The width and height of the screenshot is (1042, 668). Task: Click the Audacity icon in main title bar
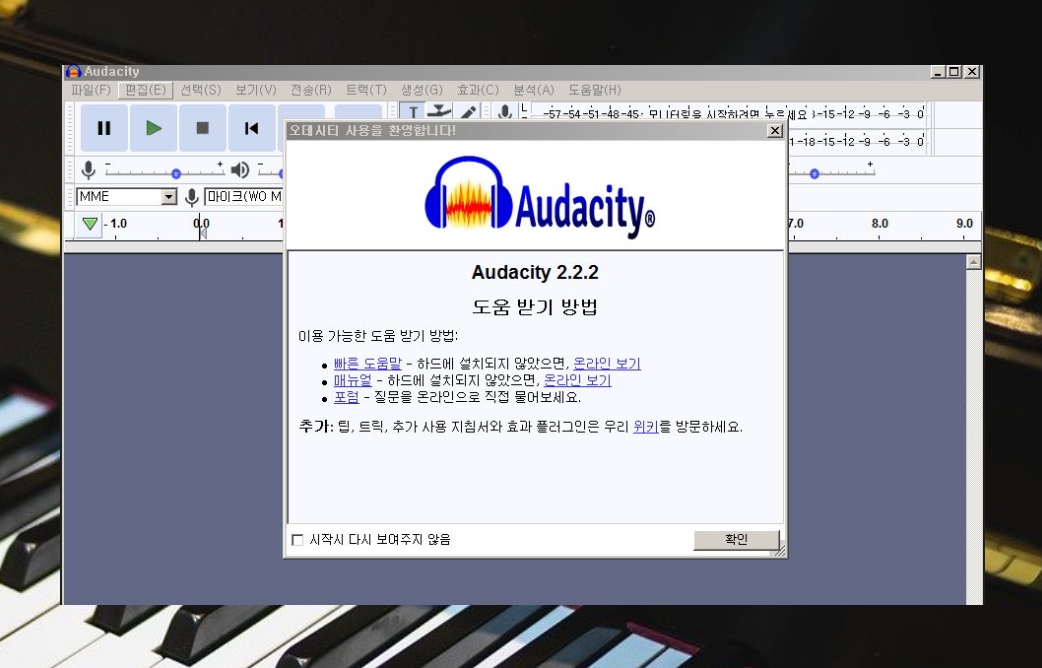(73, 72)
